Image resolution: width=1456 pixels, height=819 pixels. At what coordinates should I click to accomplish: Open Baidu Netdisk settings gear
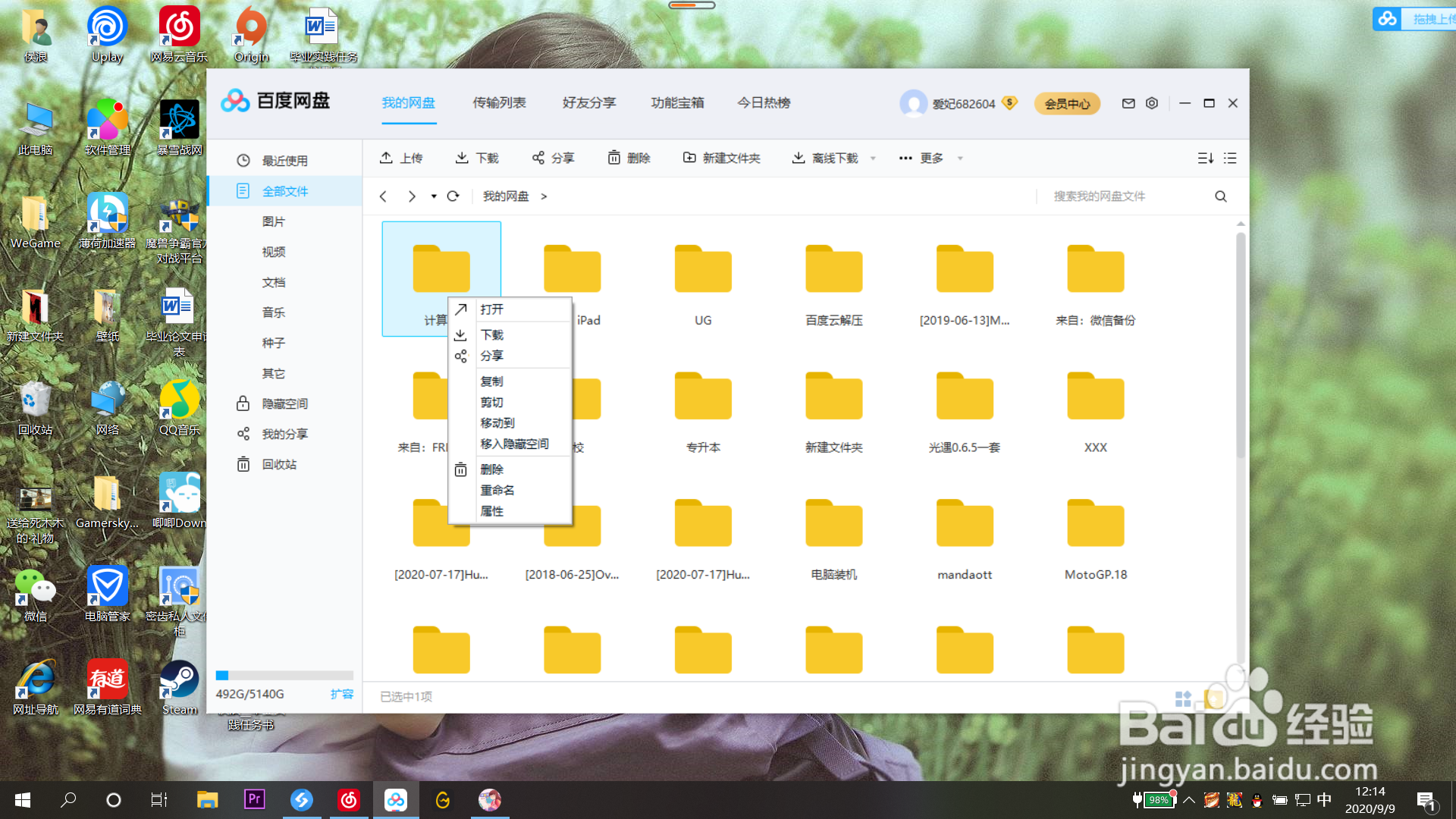point(1151,103)
